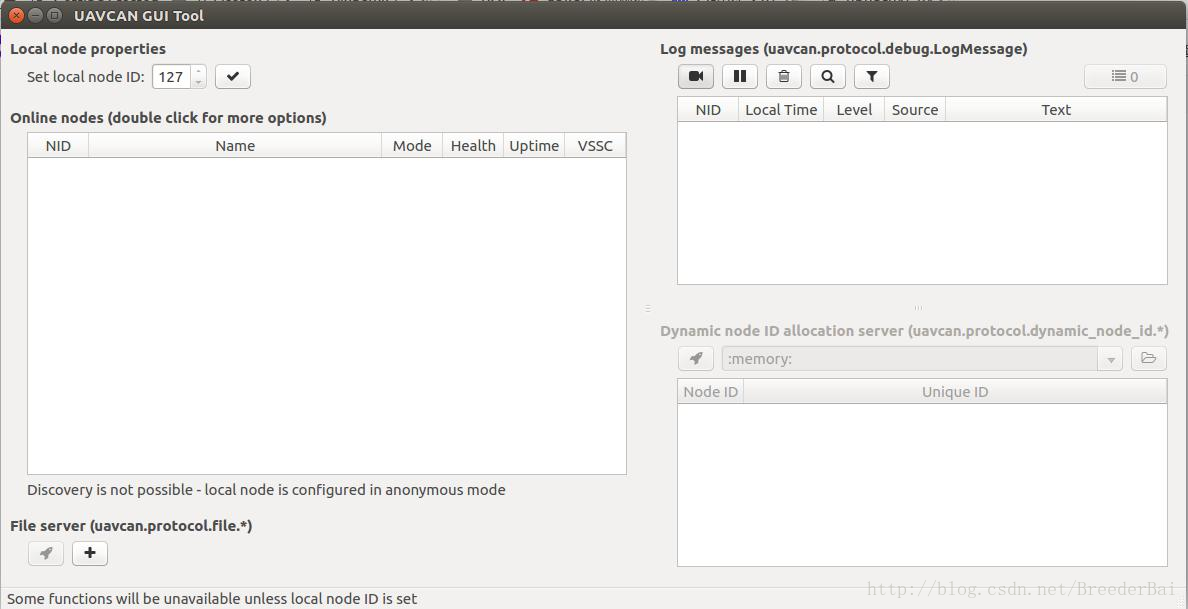This screenshot has width=1188, height=609.
Task: Browse for allocation database folder icon
Action: tap(1149, 358)
